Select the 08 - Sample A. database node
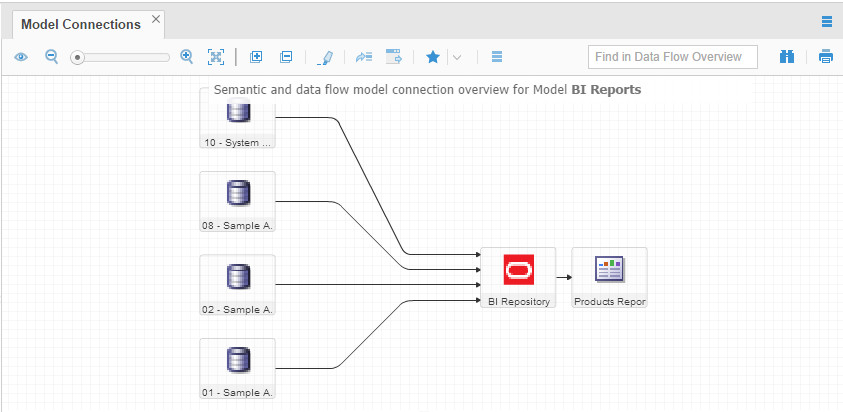Screen dimensions: 843x412 pyautogui.click(x=238, y=202)
